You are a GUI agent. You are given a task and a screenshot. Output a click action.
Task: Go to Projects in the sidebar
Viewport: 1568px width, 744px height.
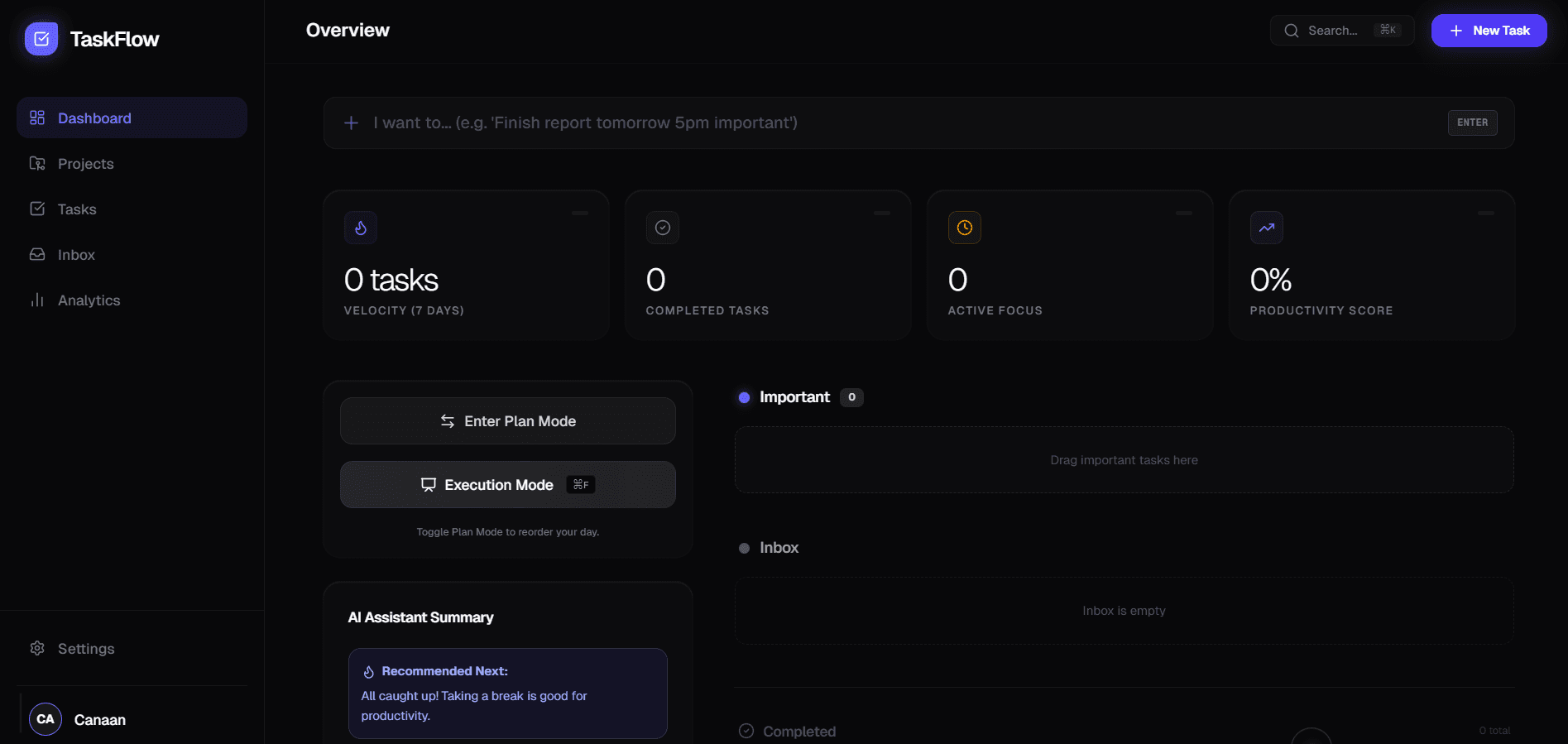pos(132,164)
